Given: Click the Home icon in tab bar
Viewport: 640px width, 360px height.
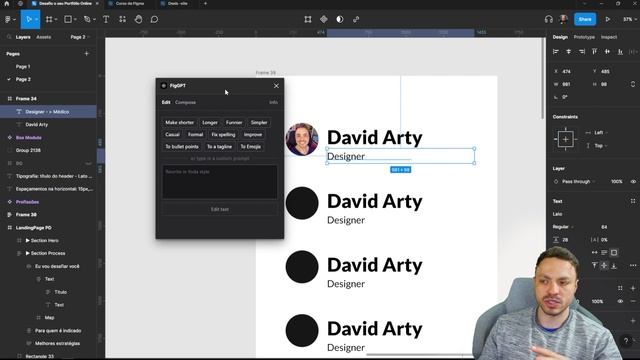Looking at the screenshot, I should pyautogui.click(x=7, y=3).
